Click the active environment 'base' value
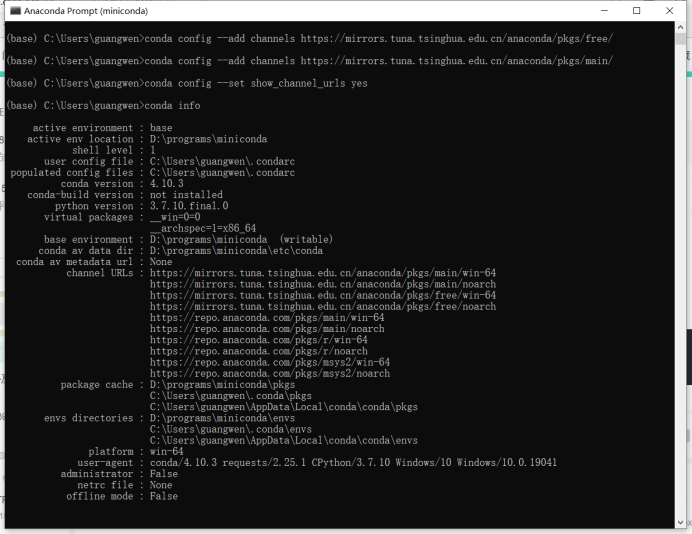This screenshot has width=692, height=534. tap(161, 128)
